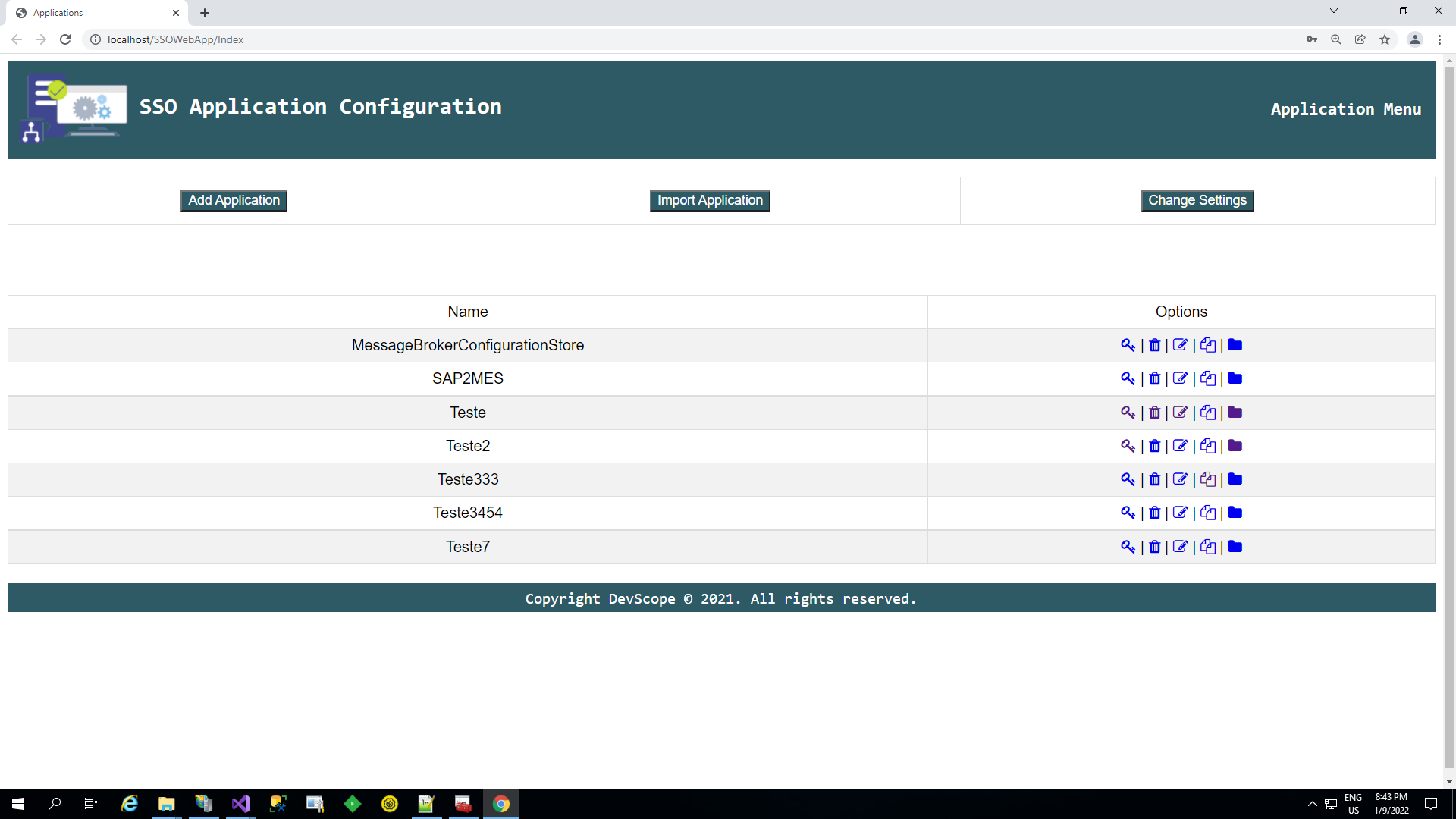
Task: Click edit pencil icon for Teste row
Action: [x=1180, y=413]
